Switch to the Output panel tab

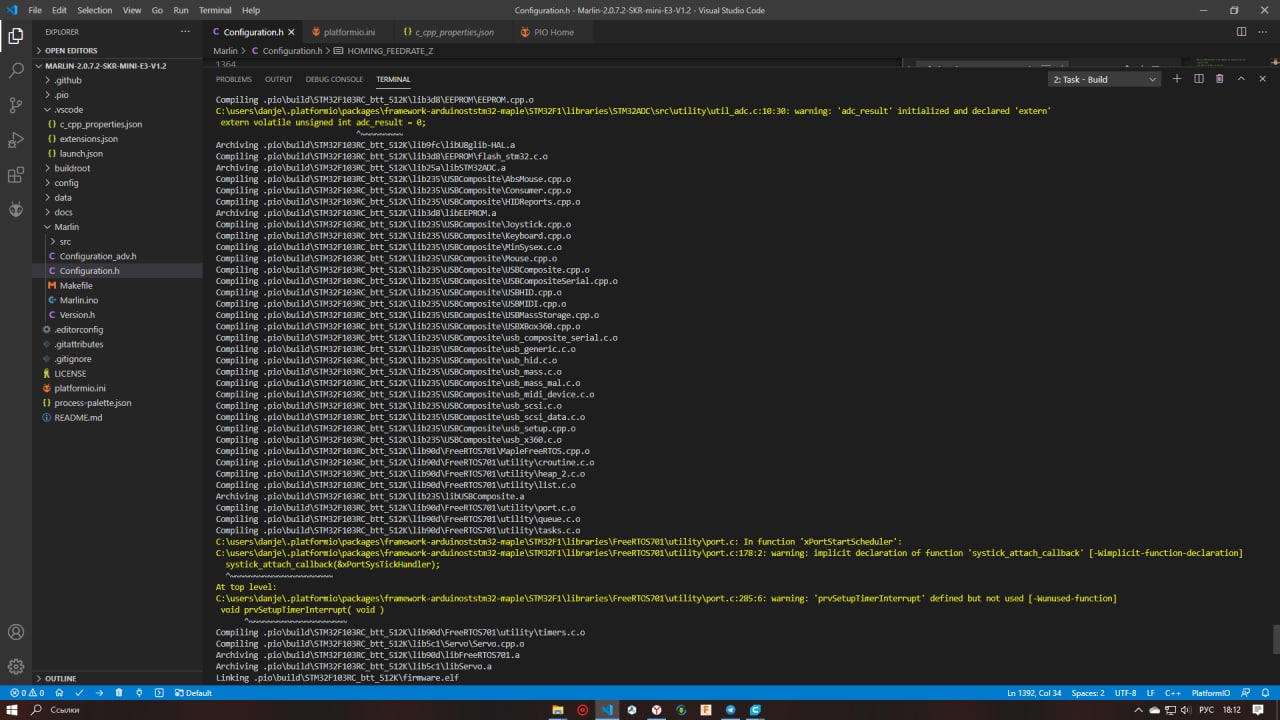pyautogui.click(x=279, y=79)
